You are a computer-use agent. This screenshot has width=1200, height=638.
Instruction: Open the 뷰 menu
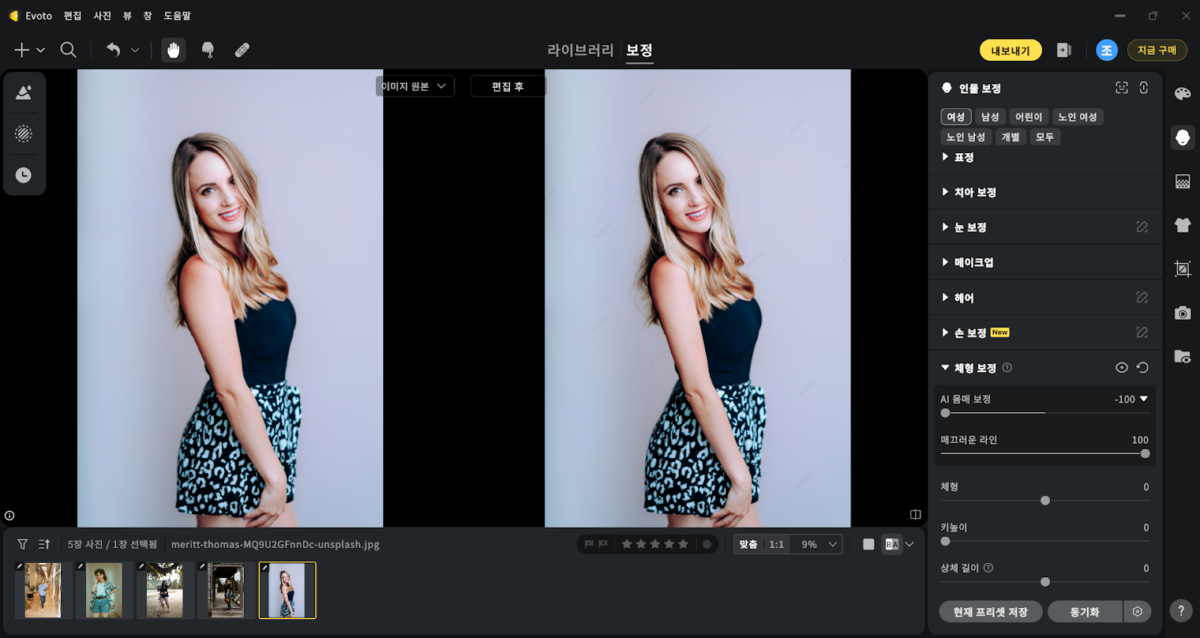127,16
